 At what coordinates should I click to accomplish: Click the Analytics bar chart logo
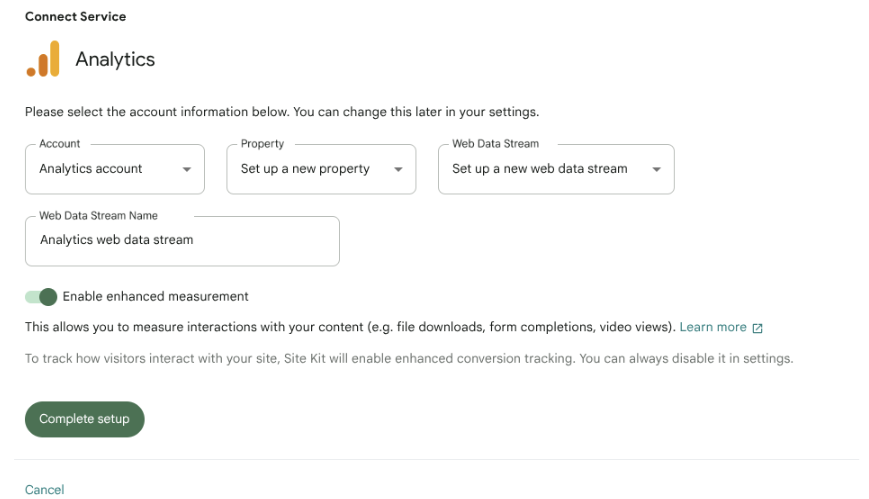click(x=43, y=59)
